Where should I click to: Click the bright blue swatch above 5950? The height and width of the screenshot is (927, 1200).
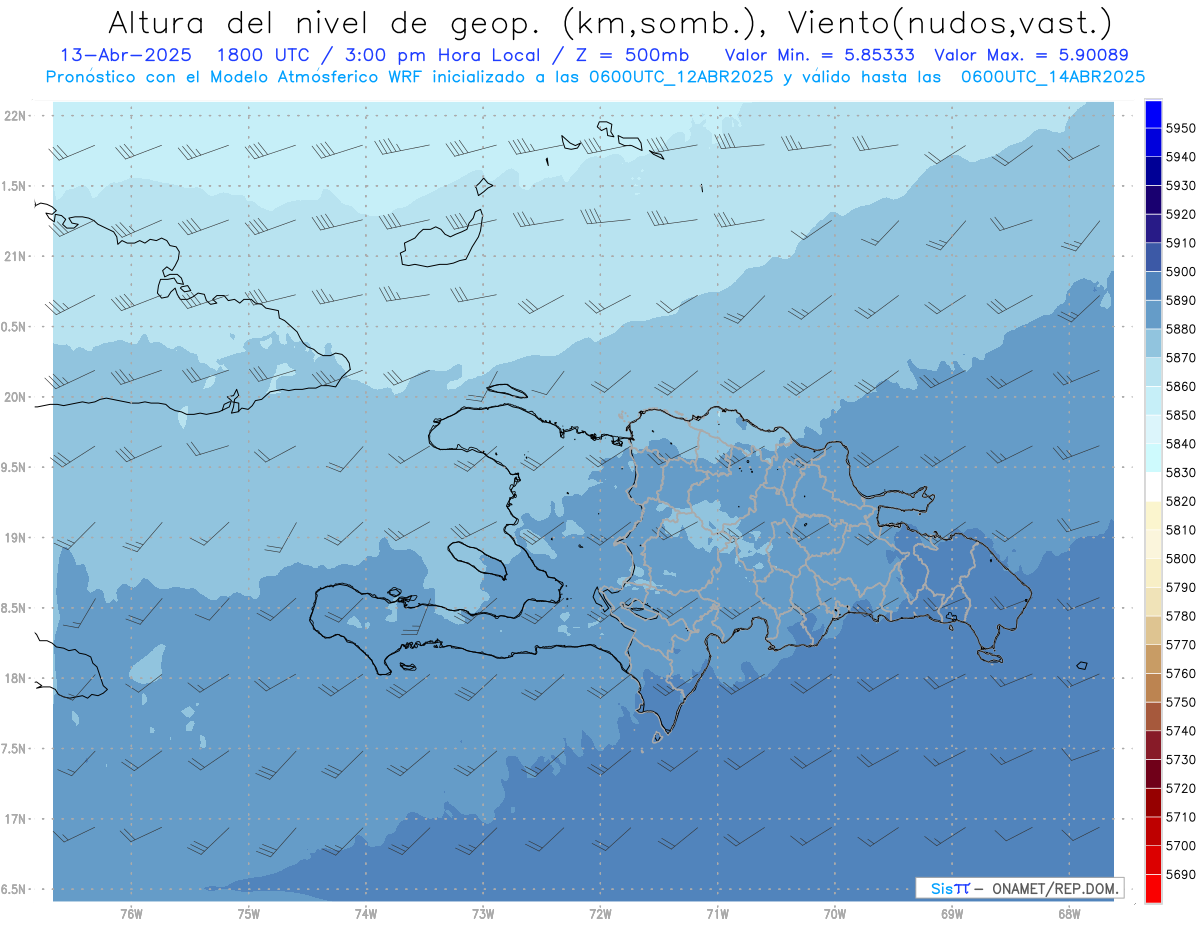(1153, 113)
